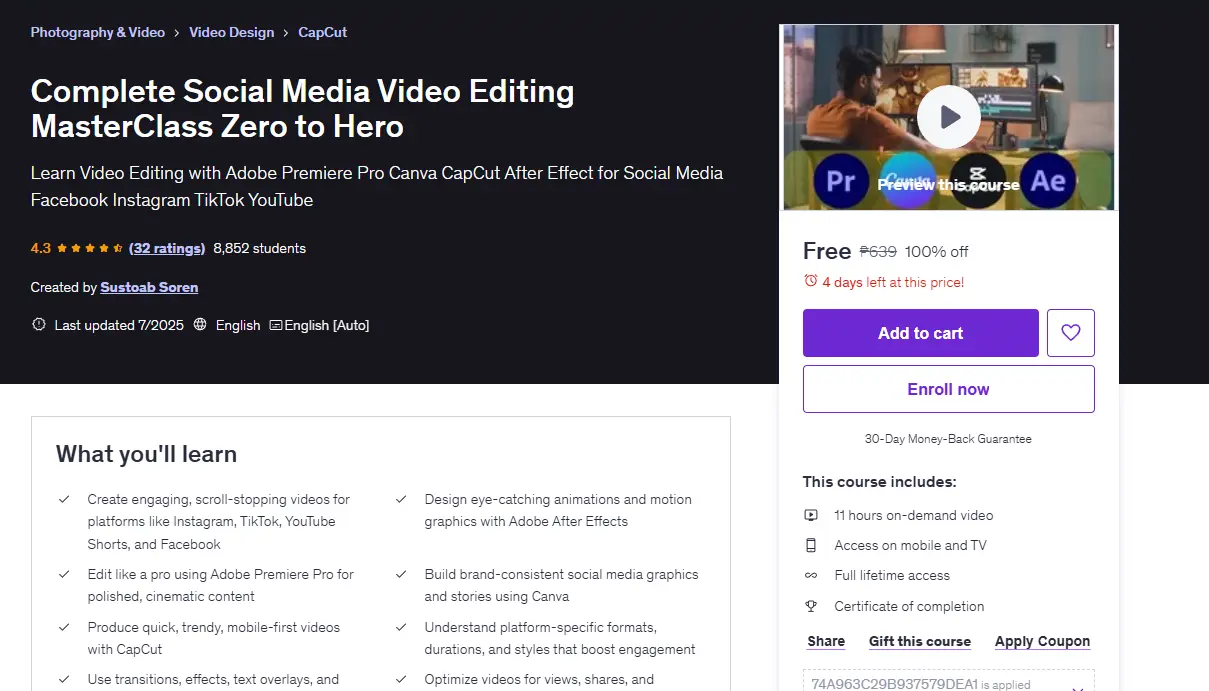Click checkmark beside 'Use transitions, effects' item

(64, 679)
